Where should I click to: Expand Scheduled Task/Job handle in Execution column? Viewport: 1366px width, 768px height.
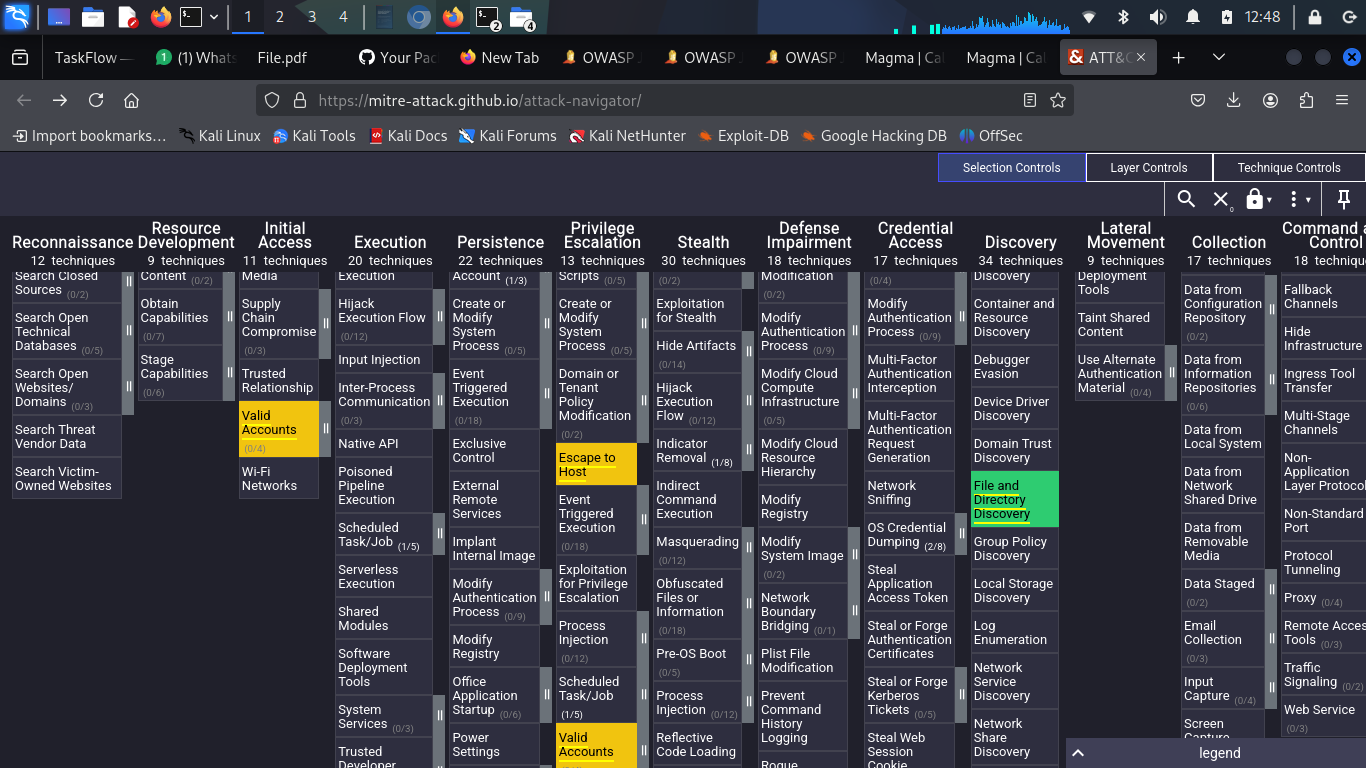[439, 535]
